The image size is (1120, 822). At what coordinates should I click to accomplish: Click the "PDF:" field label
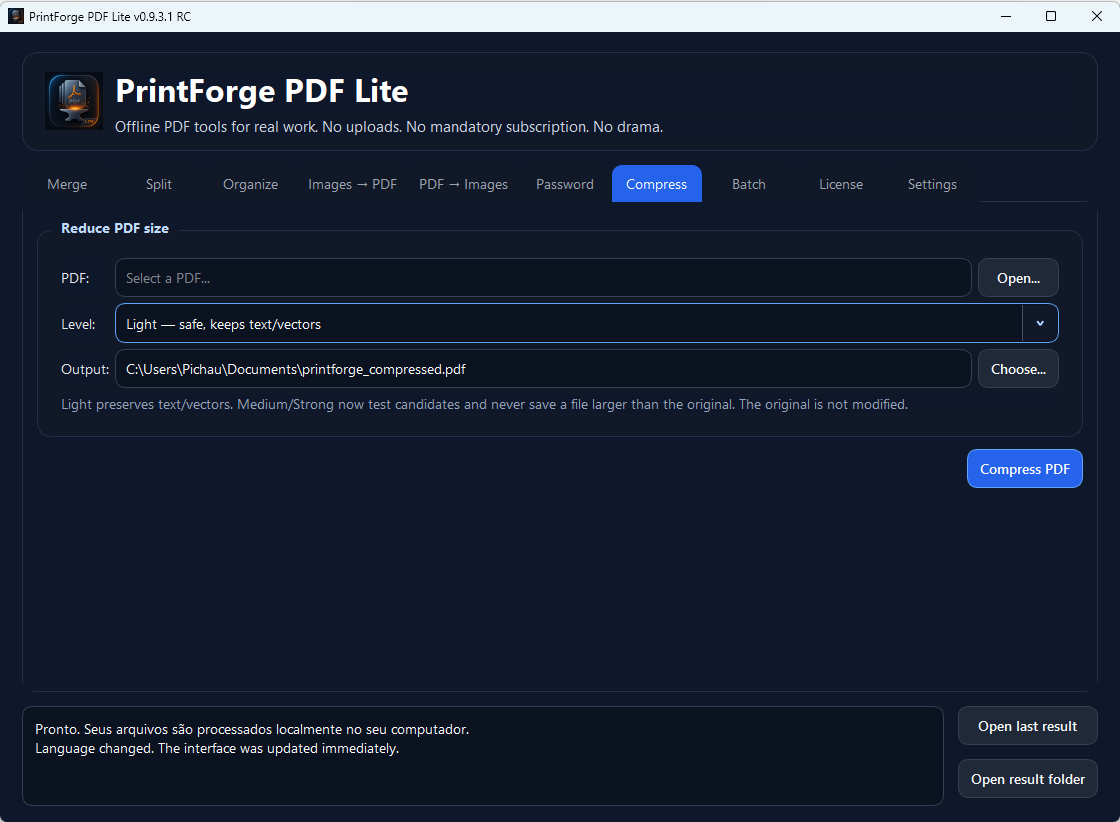(x=75, y=278)
